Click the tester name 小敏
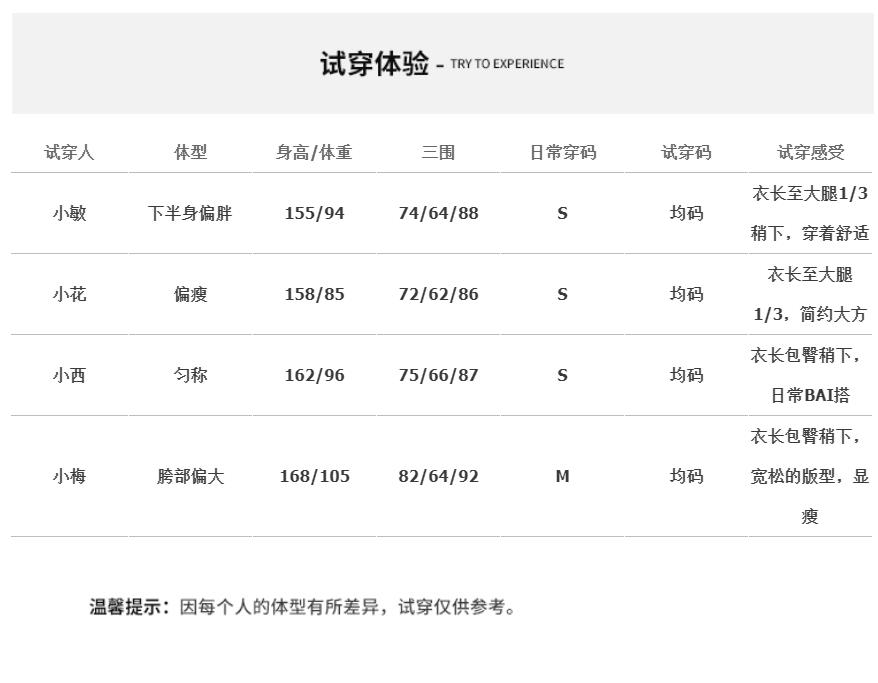The height and width of the screenshot is (683, 878). (69, 213)
